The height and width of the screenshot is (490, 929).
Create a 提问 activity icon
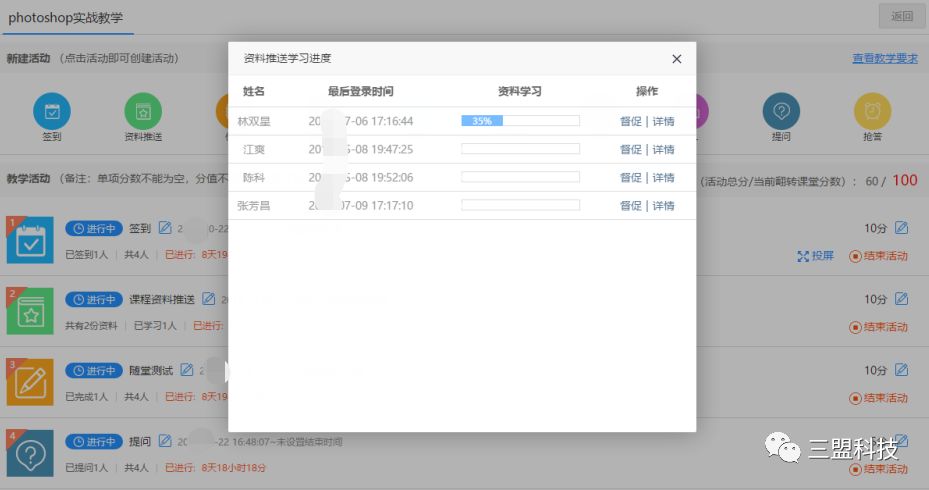(x=781, y=111)
